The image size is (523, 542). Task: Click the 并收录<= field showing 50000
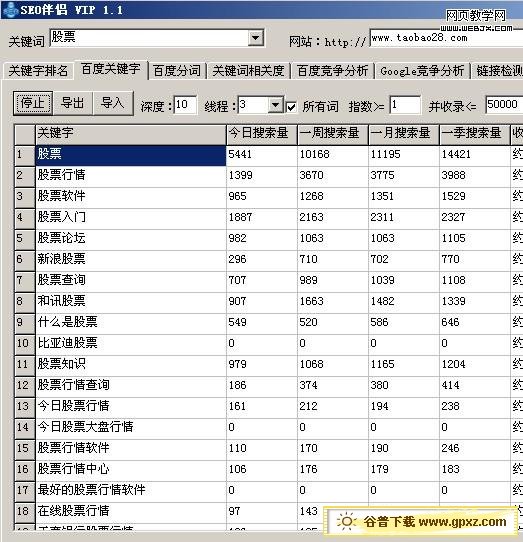[504, 105]
